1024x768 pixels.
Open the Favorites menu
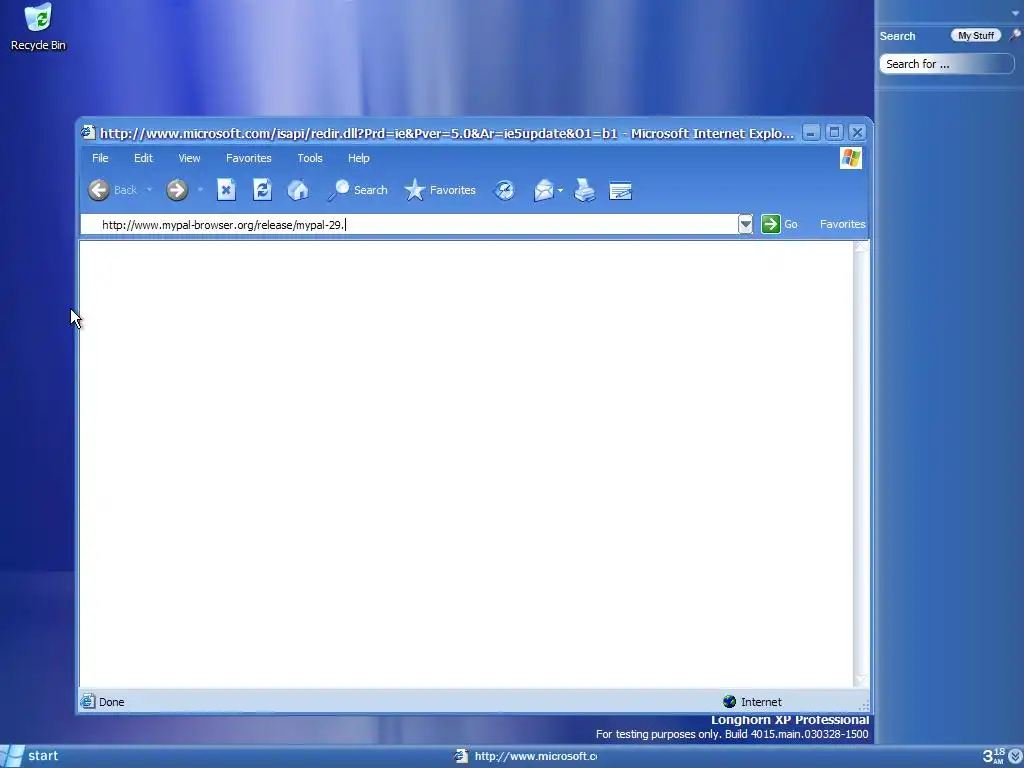point(249,158)
